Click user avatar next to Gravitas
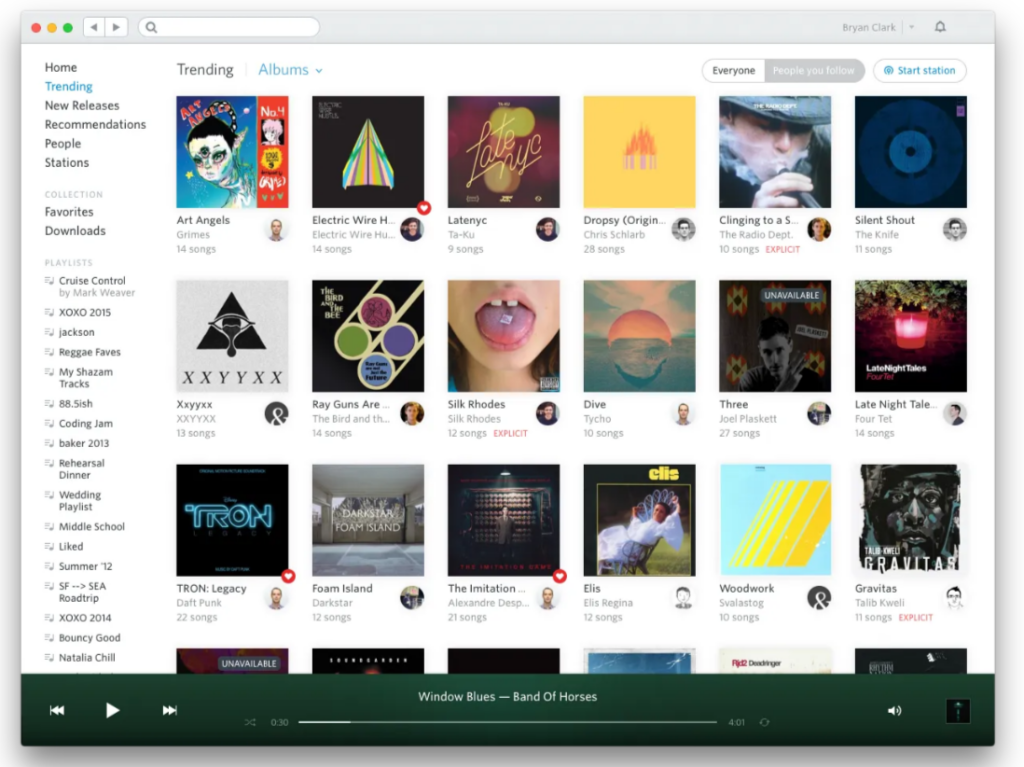The height and width of the screenshot is (767, 1024). [x=955, y=598]
